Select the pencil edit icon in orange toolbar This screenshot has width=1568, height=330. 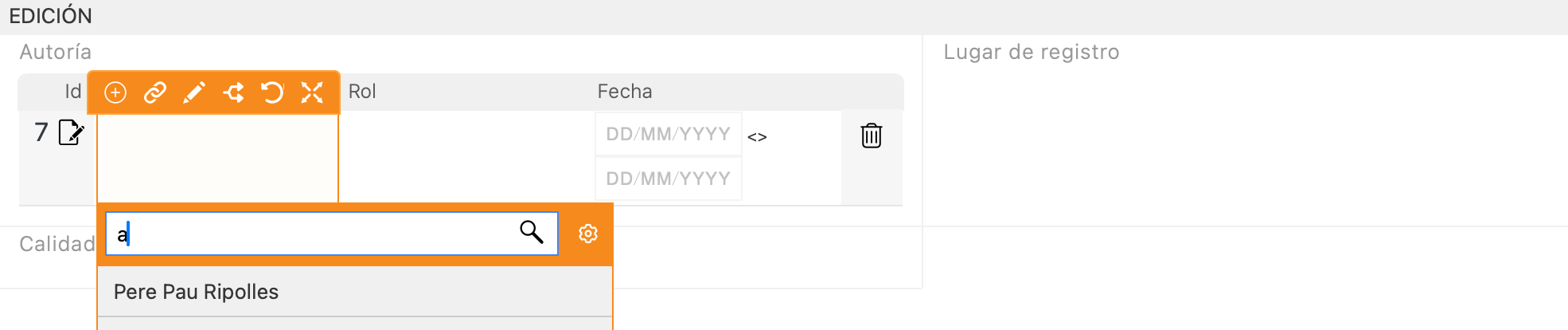point(194,93)
